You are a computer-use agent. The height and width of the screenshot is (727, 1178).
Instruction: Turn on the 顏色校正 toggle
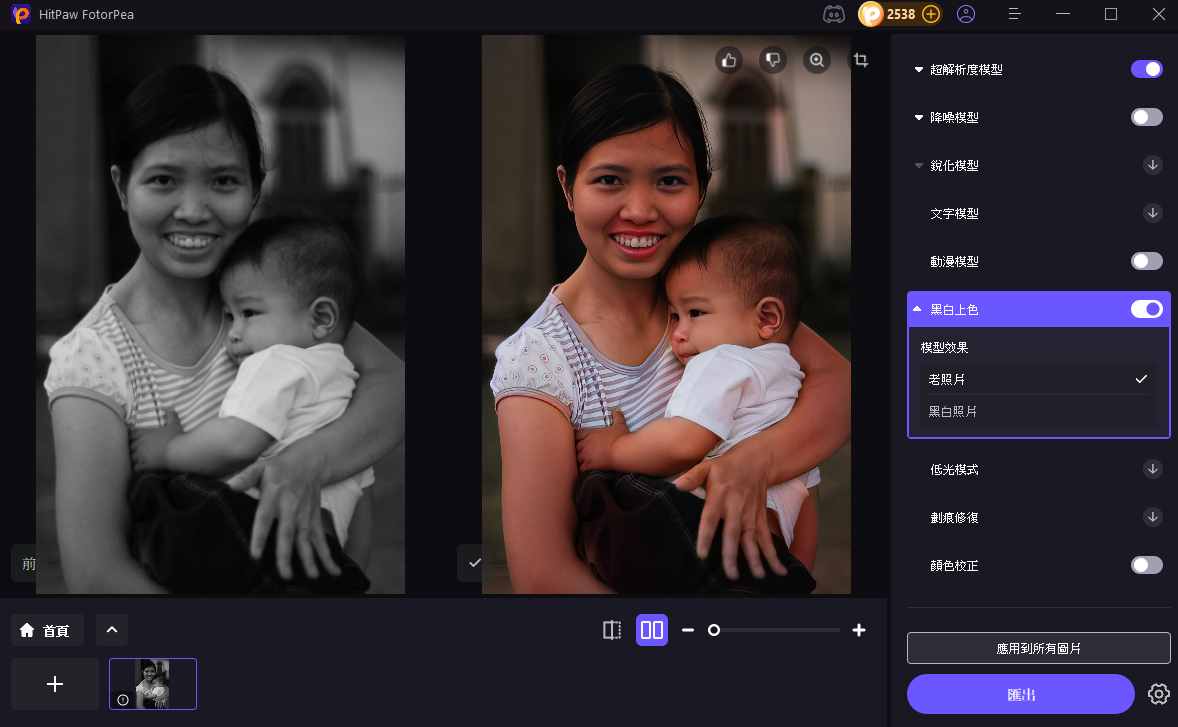point(1146,565)
